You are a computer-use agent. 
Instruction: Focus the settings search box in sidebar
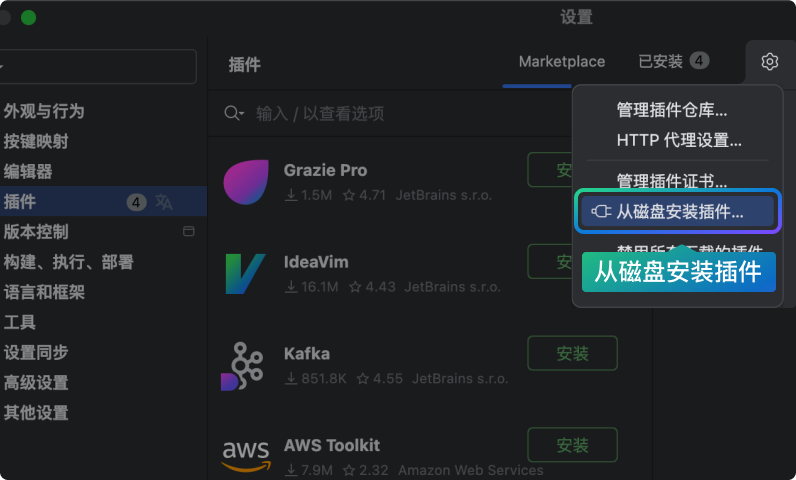coord(98,66)
